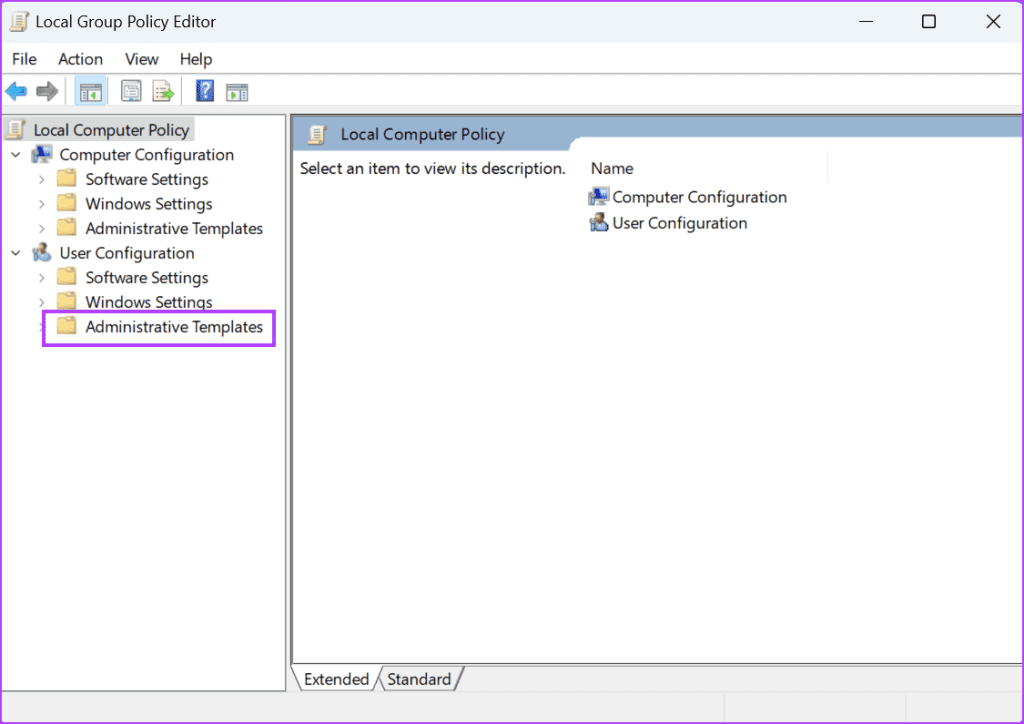Screen dimensions: 1024x724
Task: Switch to the Standard tab
Action: (419, 679)
